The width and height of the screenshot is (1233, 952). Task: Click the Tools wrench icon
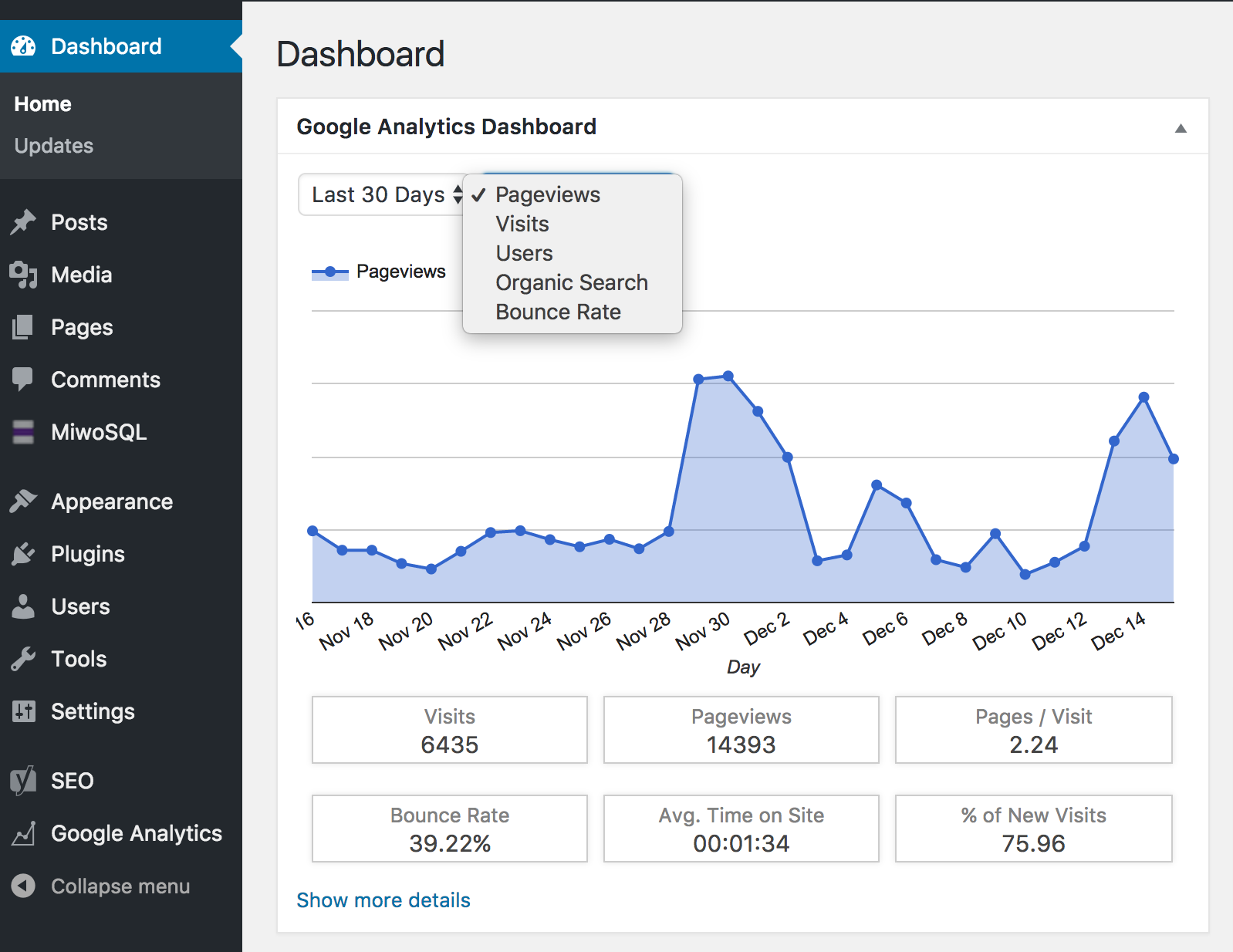(x=23, y=659)
